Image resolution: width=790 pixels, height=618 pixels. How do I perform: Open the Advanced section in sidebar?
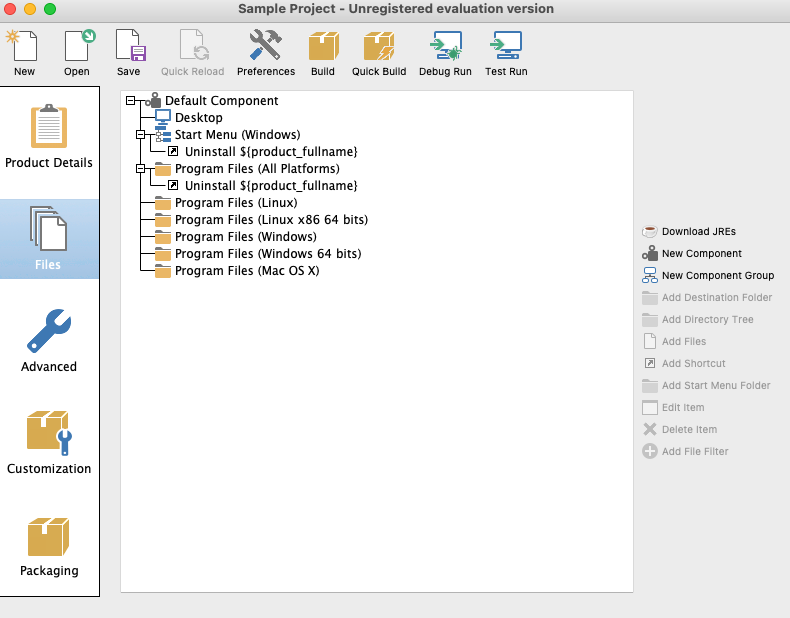[x=49, y=342]
